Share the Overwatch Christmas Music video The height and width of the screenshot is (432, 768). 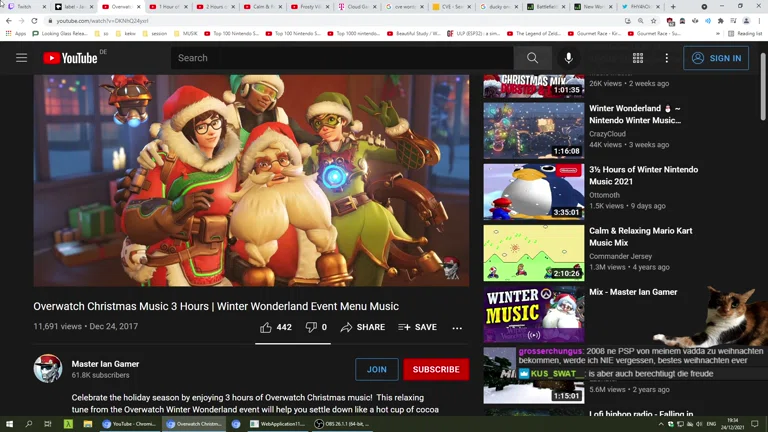coord(363,327)
